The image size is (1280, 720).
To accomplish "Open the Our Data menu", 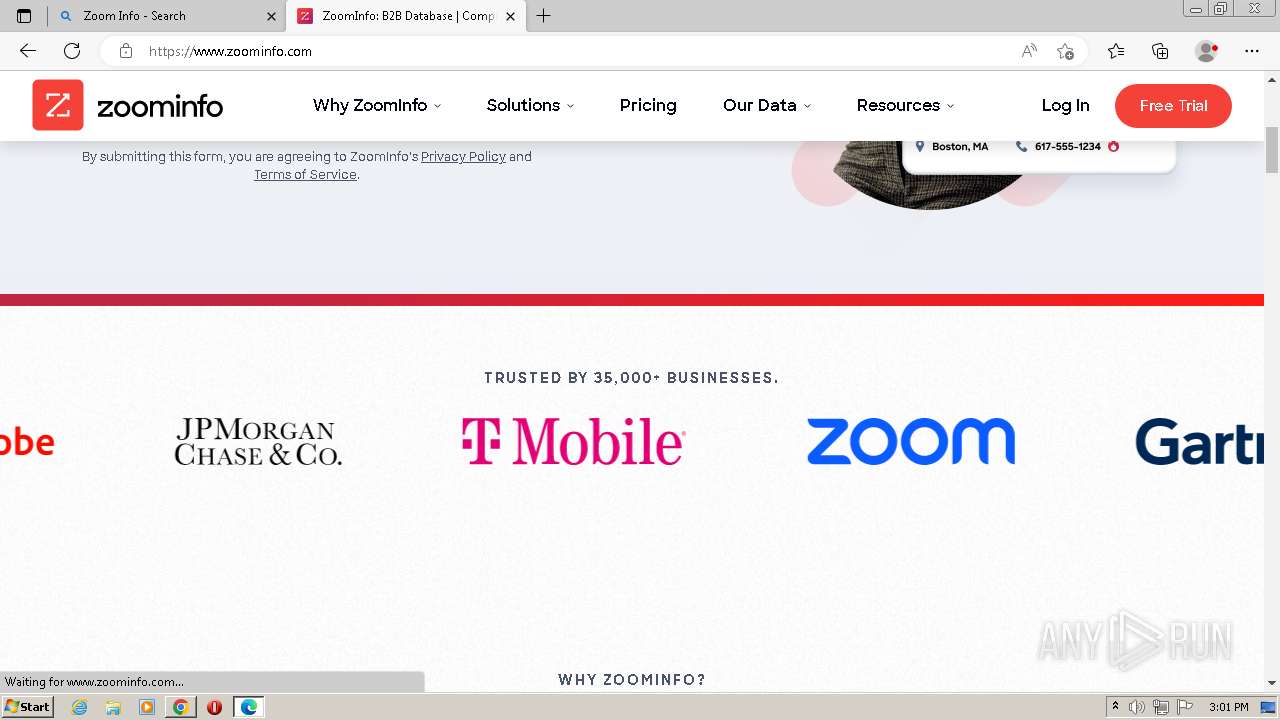I will click(767, 105).
